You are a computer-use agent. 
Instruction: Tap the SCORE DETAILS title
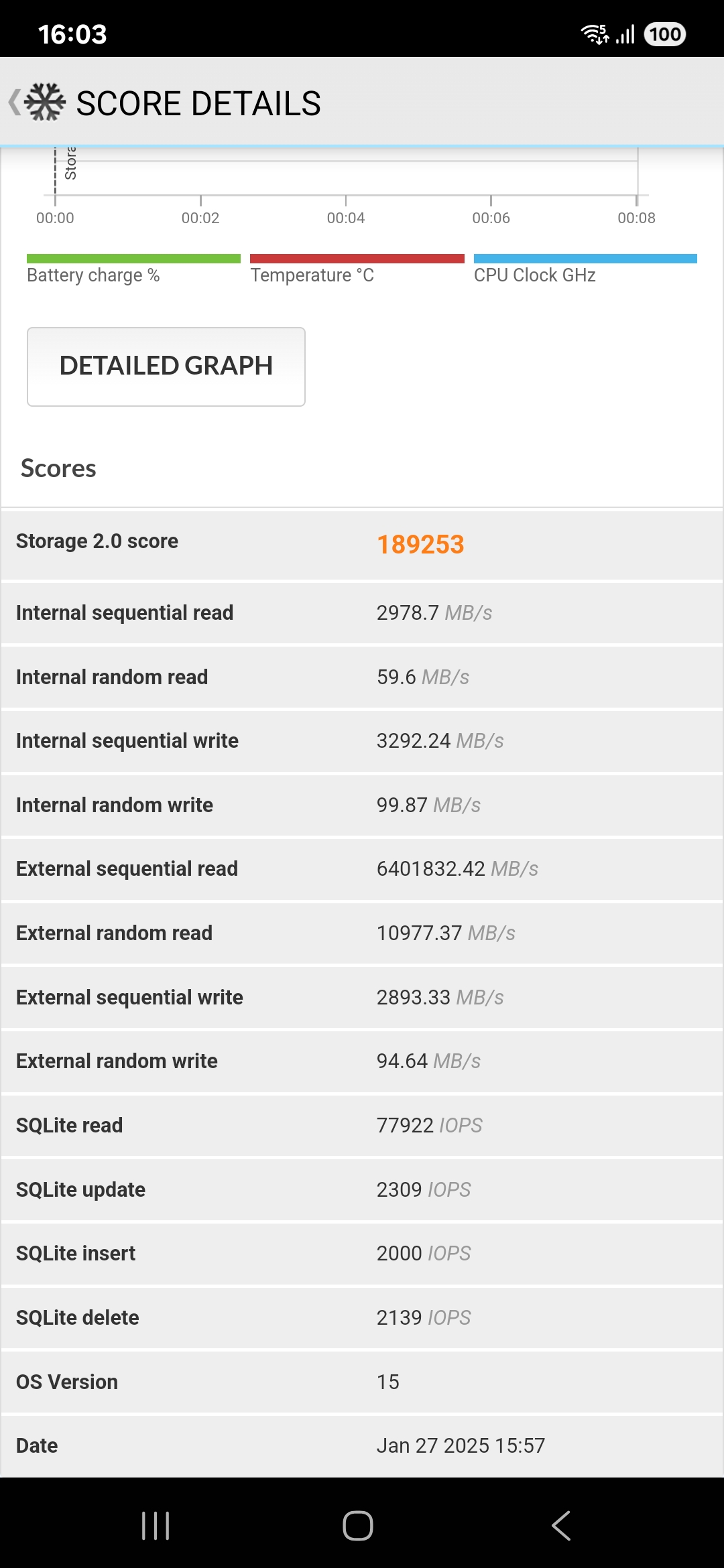click(x=198, y=103)
